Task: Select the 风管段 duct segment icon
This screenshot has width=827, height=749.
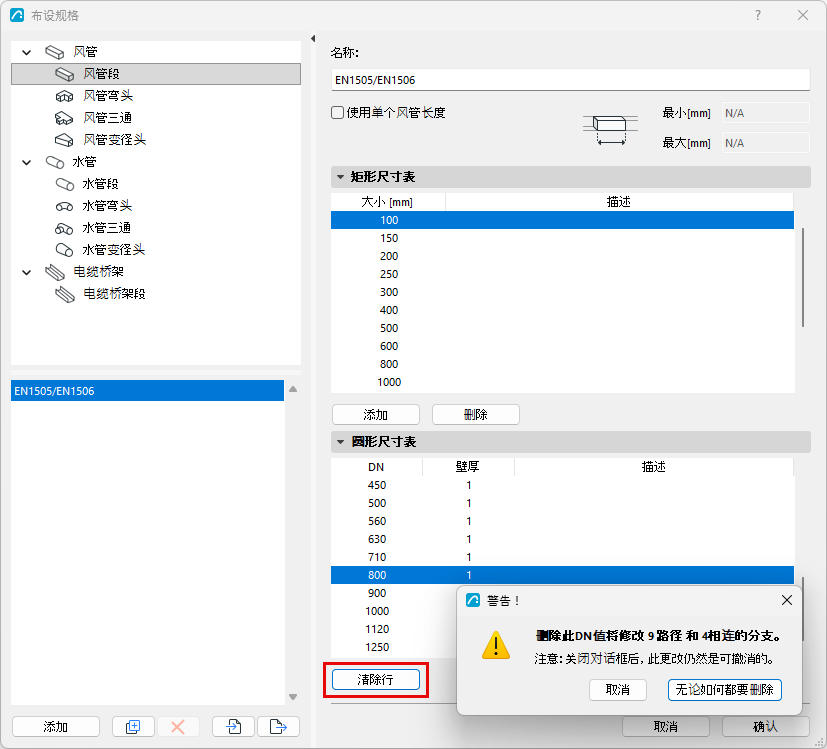Action: [x=64, y=74]
